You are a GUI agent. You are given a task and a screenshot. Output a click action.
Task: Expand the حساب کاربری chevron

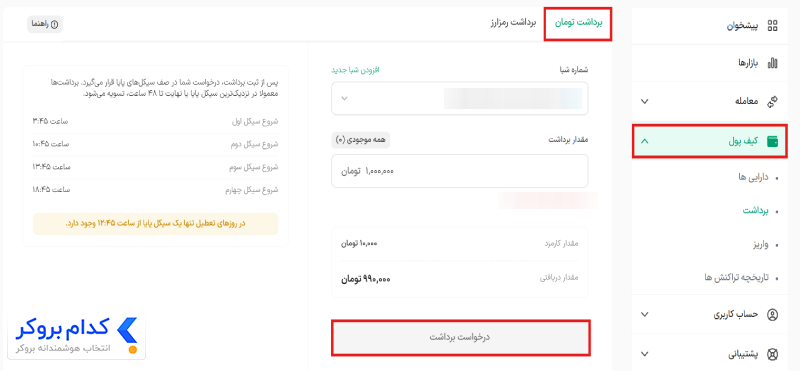coord(644,314)
